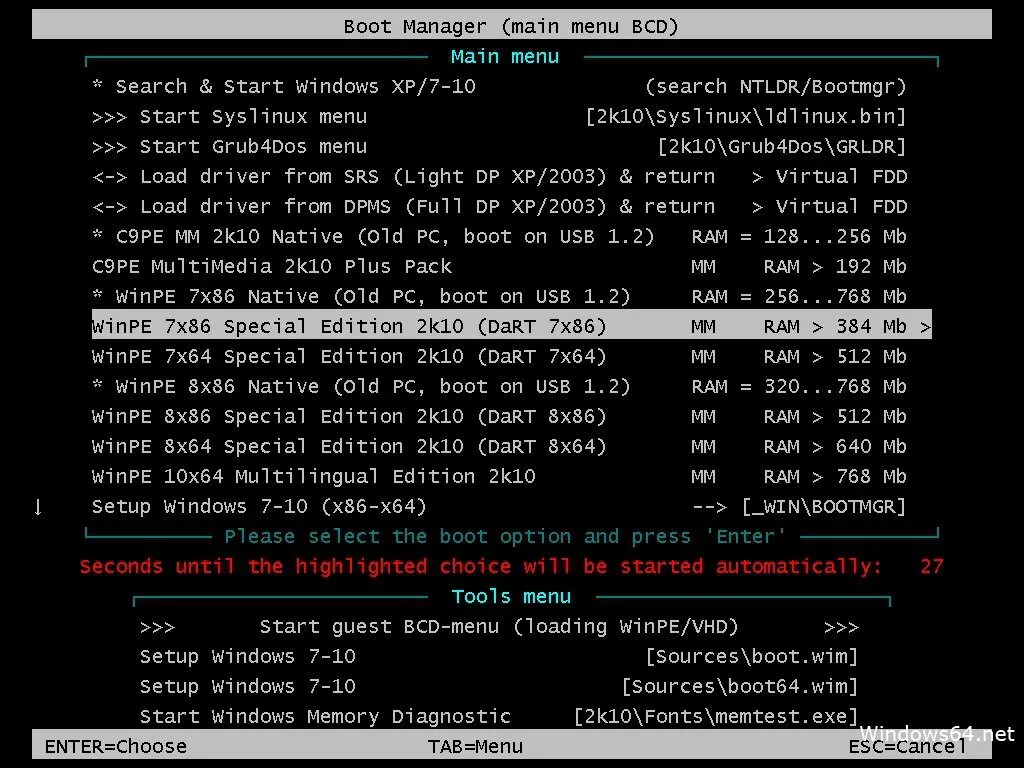Select Setup Windows 7-10 Sources\boot64.wim entry
This screenshot has width=1024, height=768.
click(x=499, y=686)
